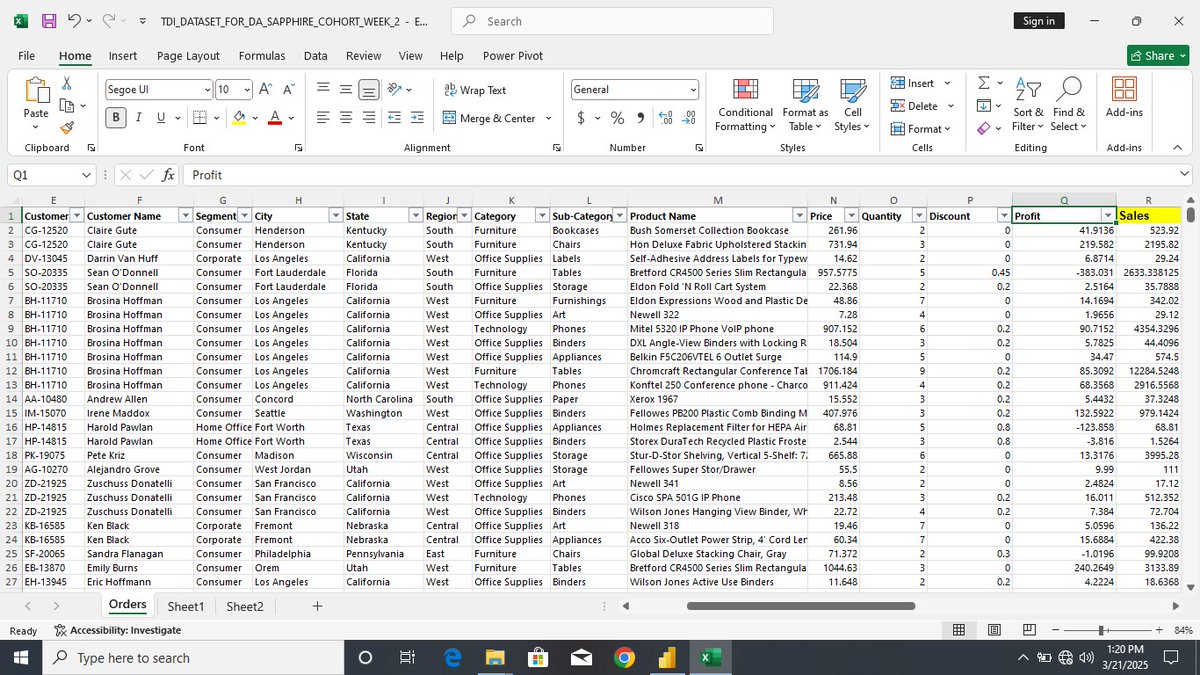Undo the last action
The image size is (1200, 675).
pos(73,21)
